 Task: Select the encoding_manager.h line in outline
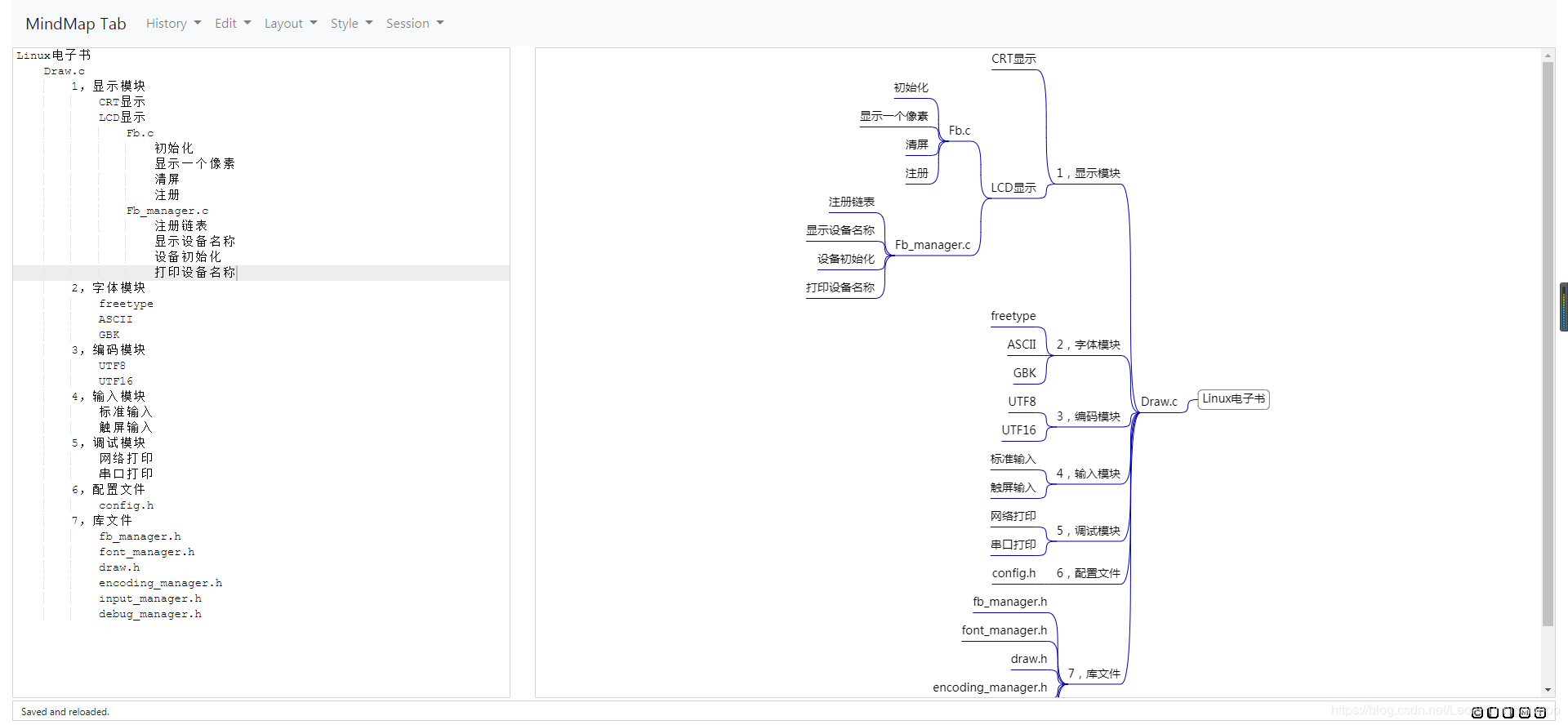160,583
